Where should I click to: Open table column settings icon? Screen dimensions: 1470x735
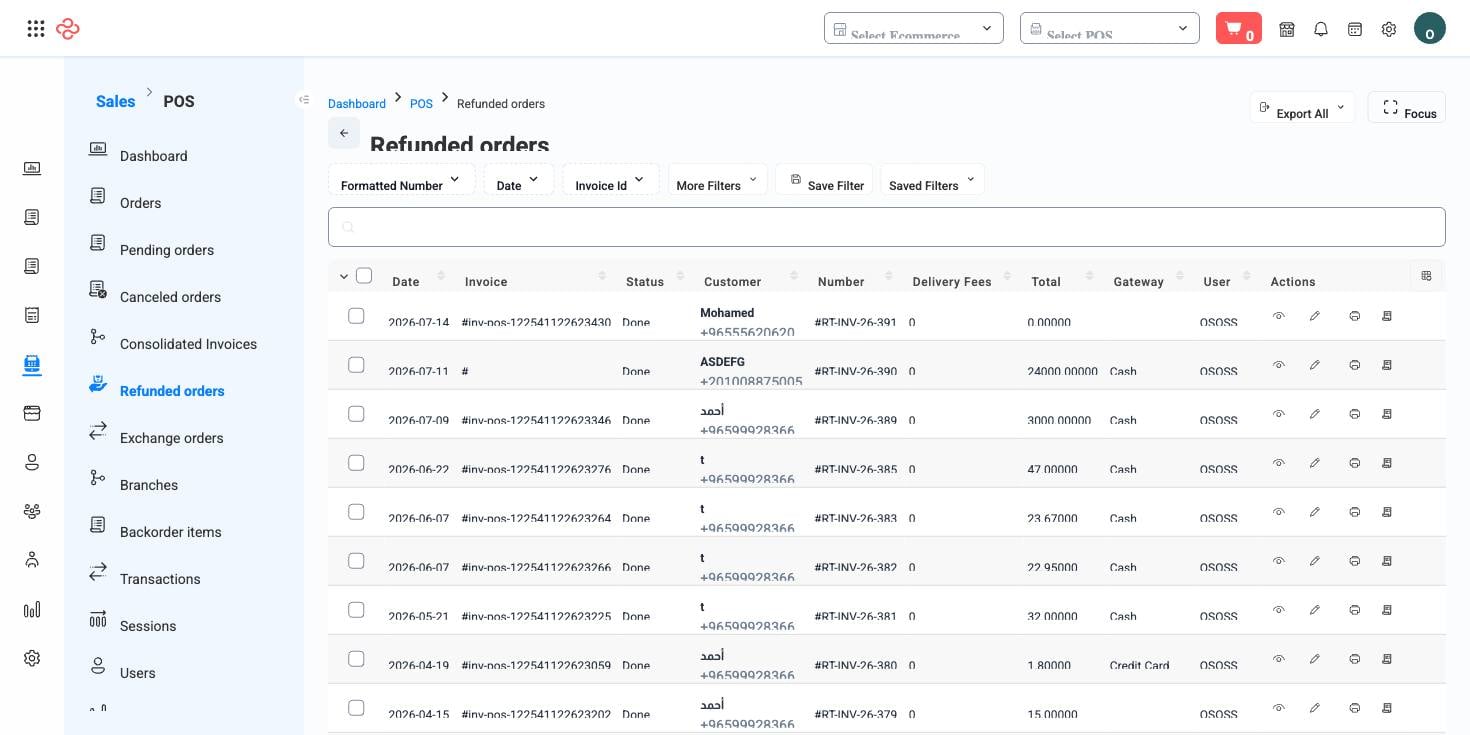click(x=1426, y=276)
